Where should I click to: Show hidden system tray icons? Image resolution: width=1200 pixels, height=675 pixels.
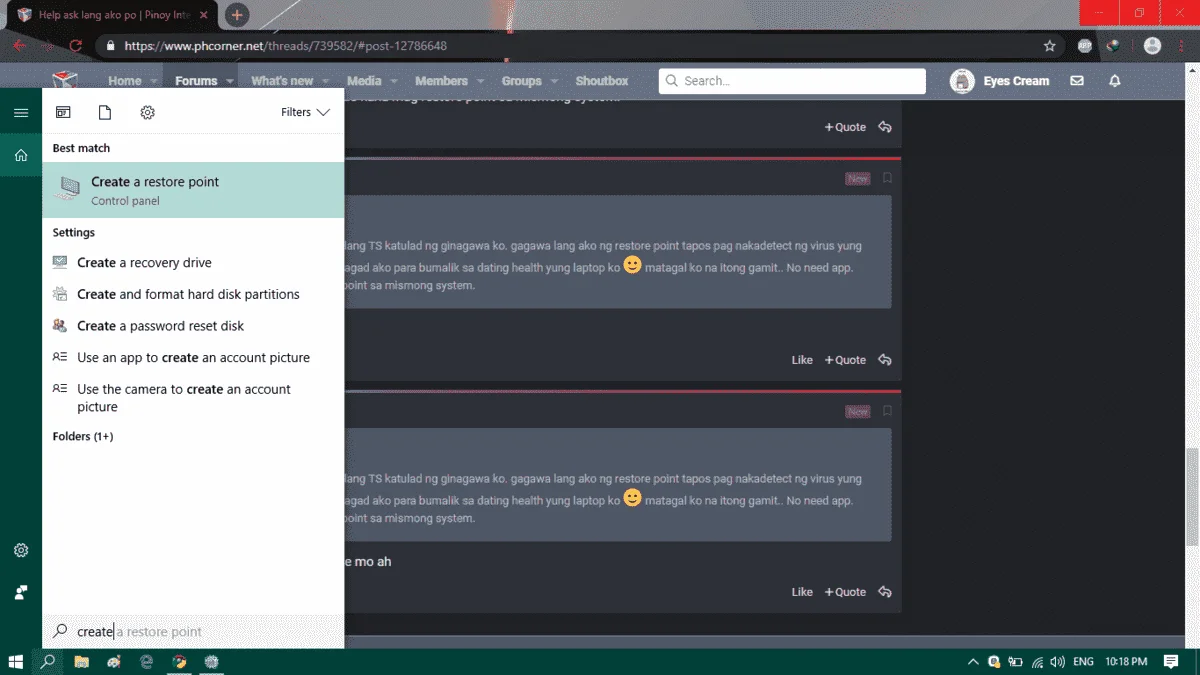tap(973, 662)
